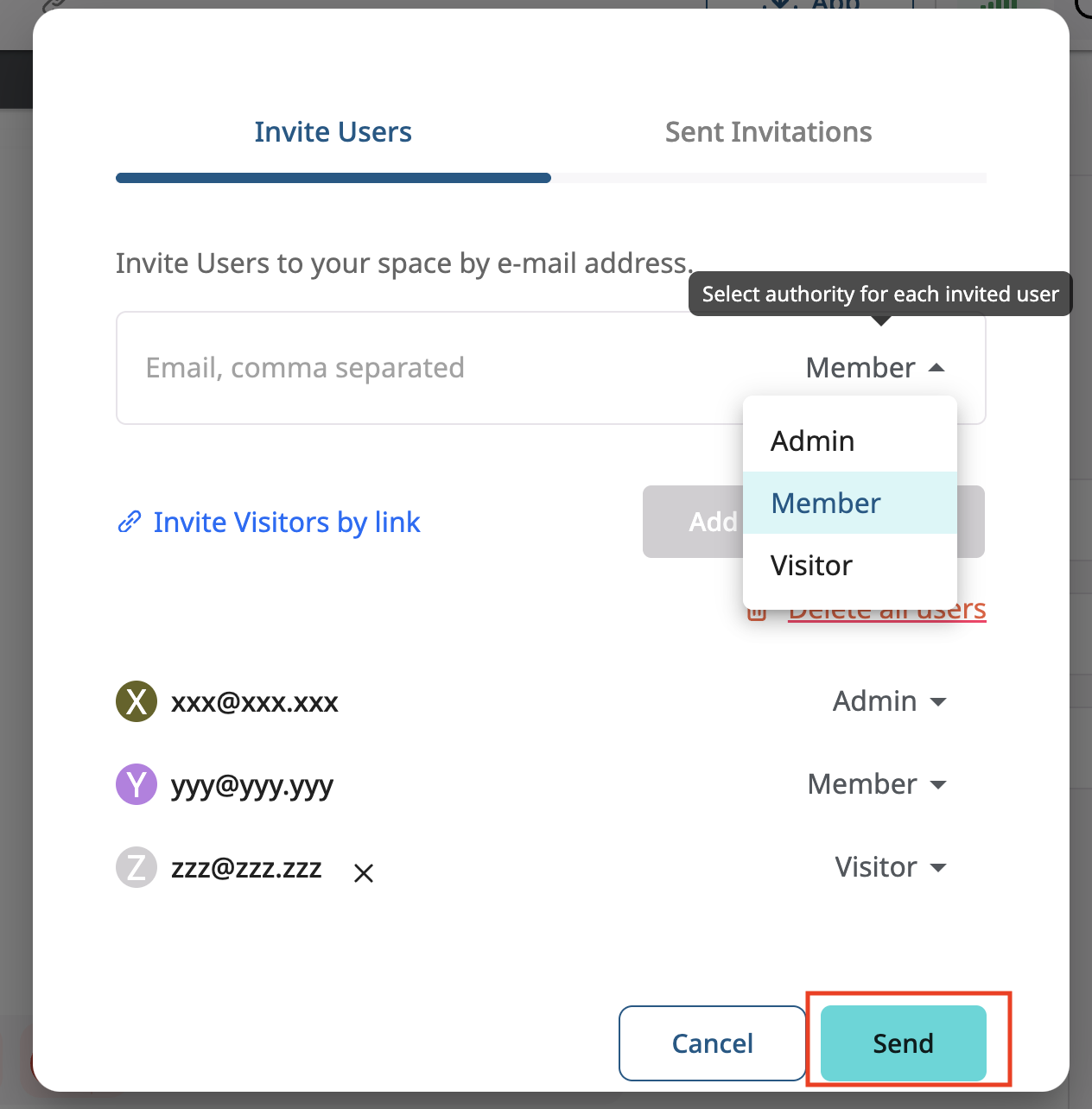The height and width of the screenshot is (1109, 1092).
Task: Click the blue progress bar under Invite Users
Action: 333,177
